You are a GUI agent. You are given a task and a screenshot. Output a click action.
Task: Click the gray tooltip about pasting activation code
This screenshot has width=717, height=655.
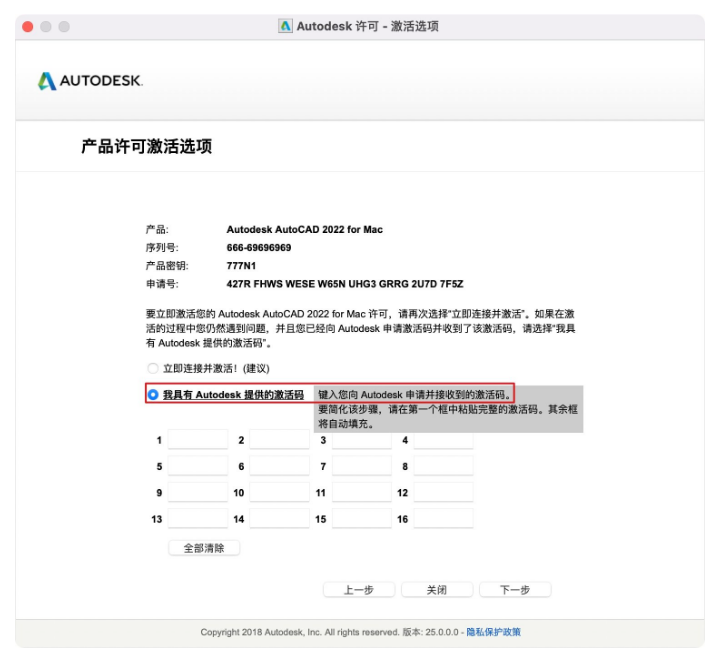[x=448, y=409]
